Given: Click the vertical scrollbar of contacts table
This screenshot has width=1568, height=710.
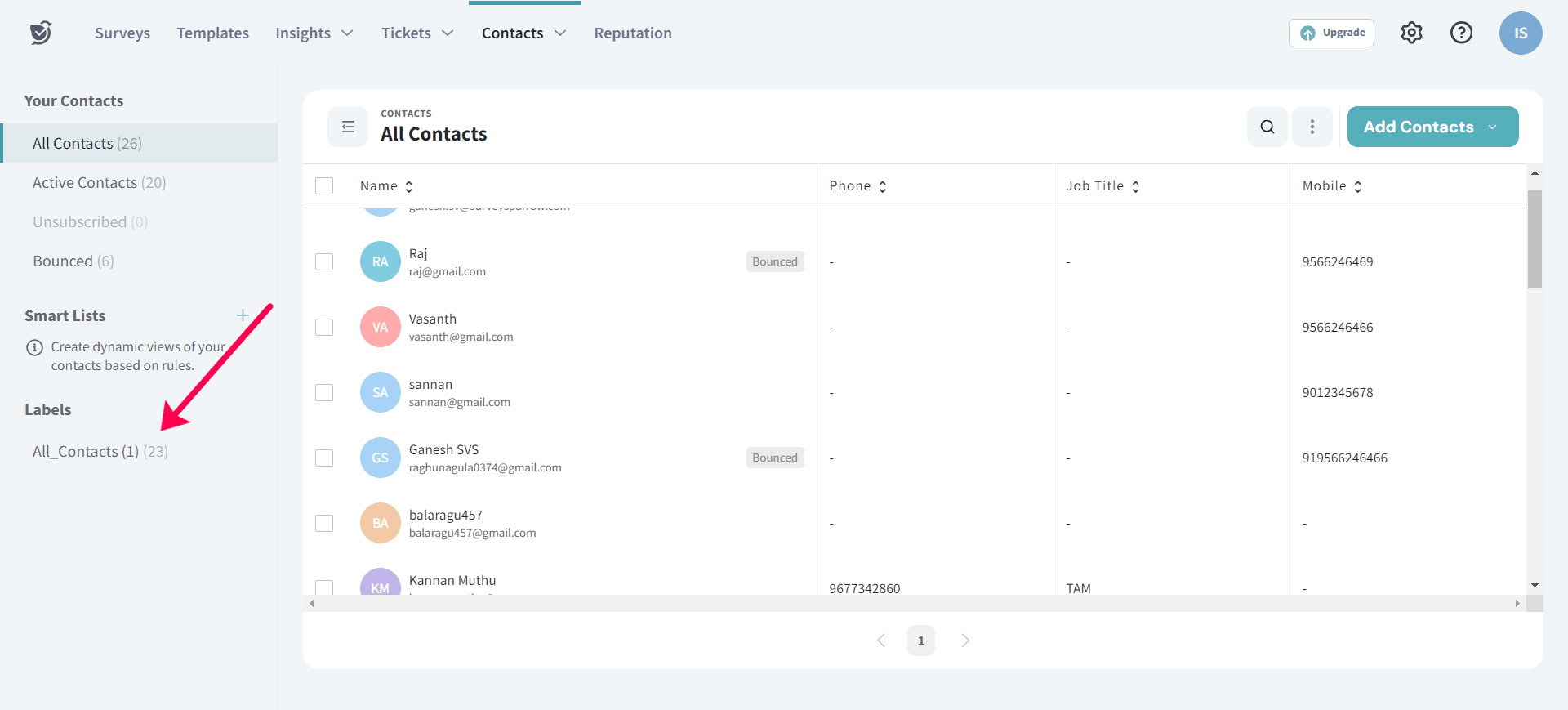Looking at the screenshot, I should point(1535,239).
